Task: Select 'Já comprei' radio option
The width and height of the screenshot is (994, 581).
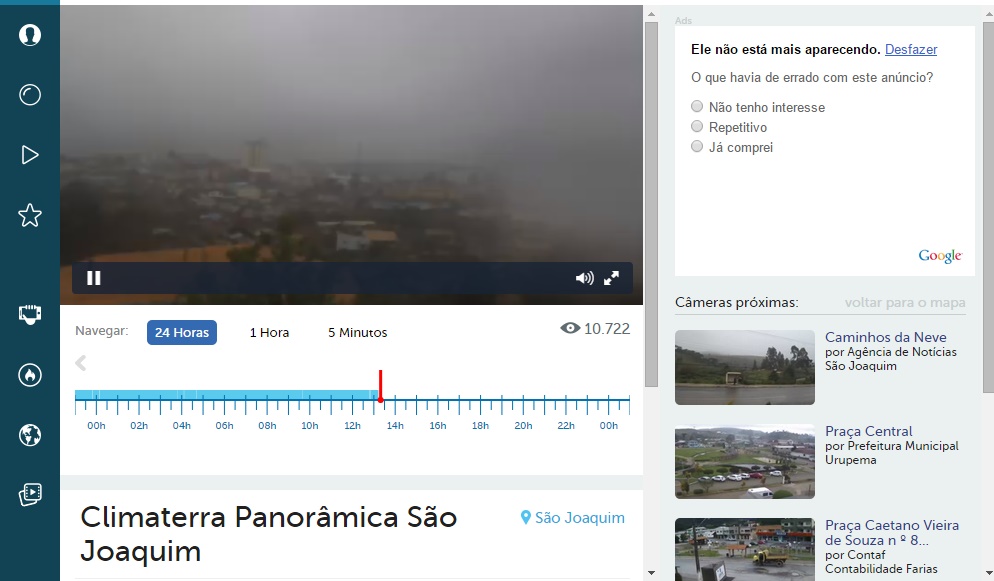Action: point(697,146)
